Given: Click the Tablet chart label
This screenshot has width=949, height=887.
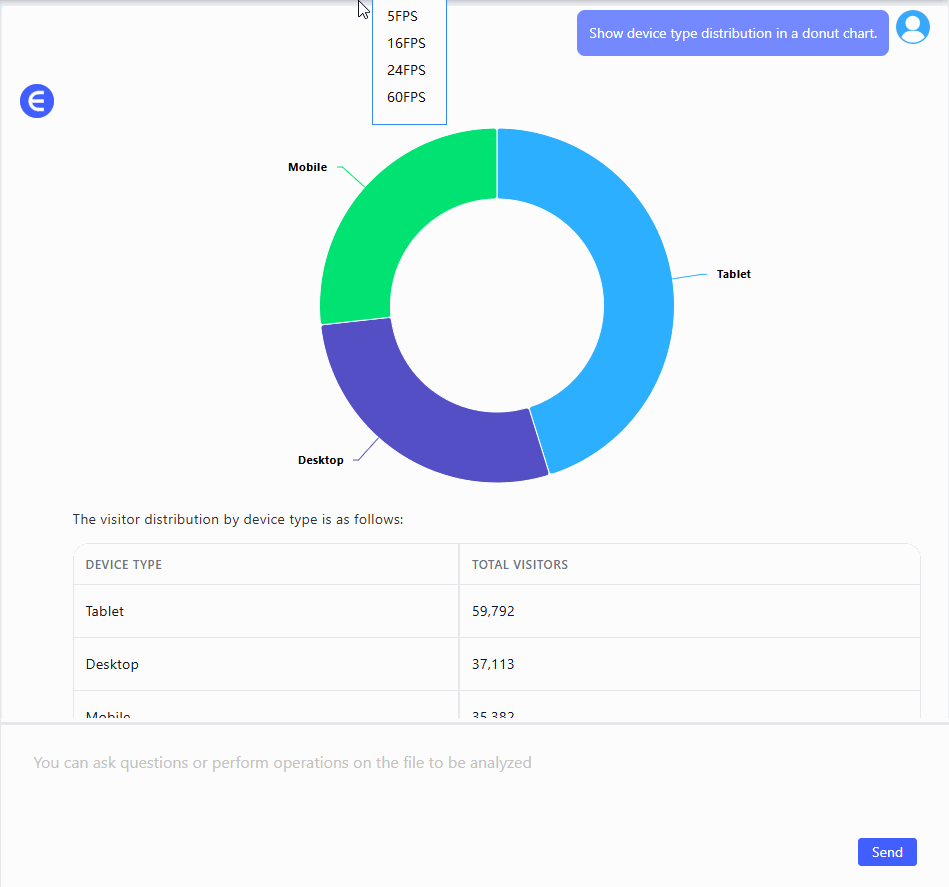Looking at the screenshot, I should [x=733, y=274].
